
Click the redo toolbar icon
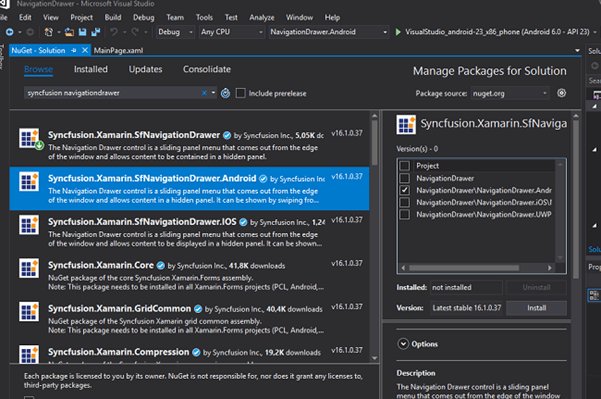pyautogui.click(x=135, y=32)
